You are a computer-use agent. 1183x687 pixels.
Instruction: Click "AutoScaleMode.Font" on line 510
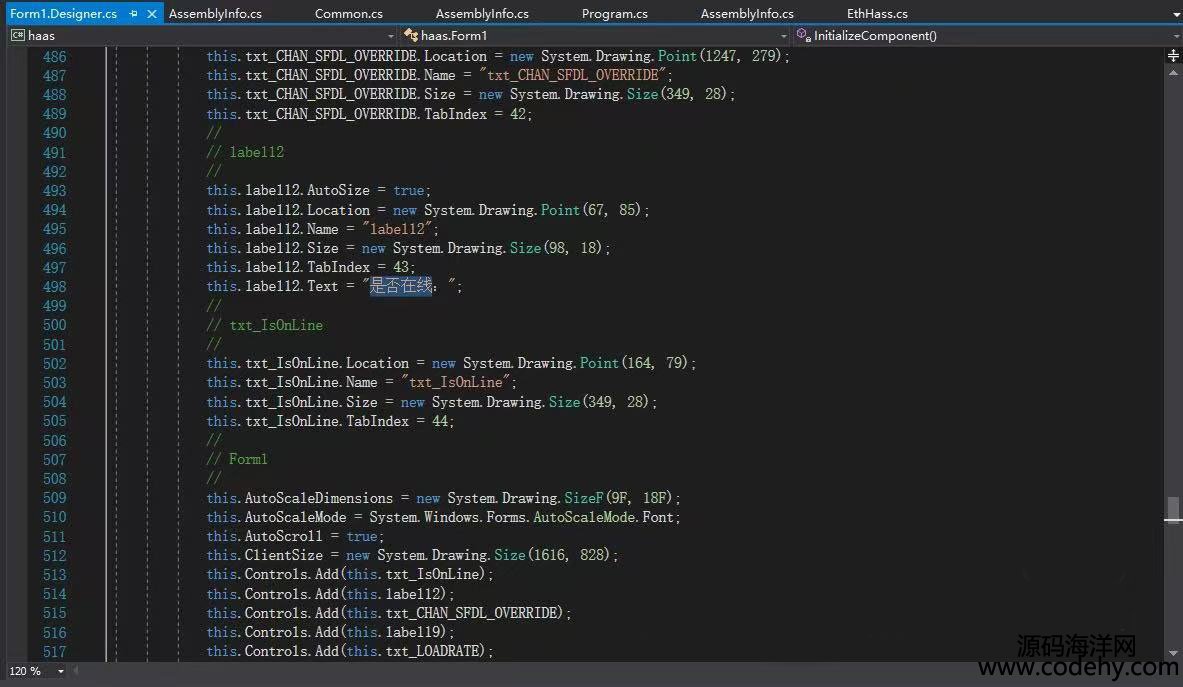(603, 517)
